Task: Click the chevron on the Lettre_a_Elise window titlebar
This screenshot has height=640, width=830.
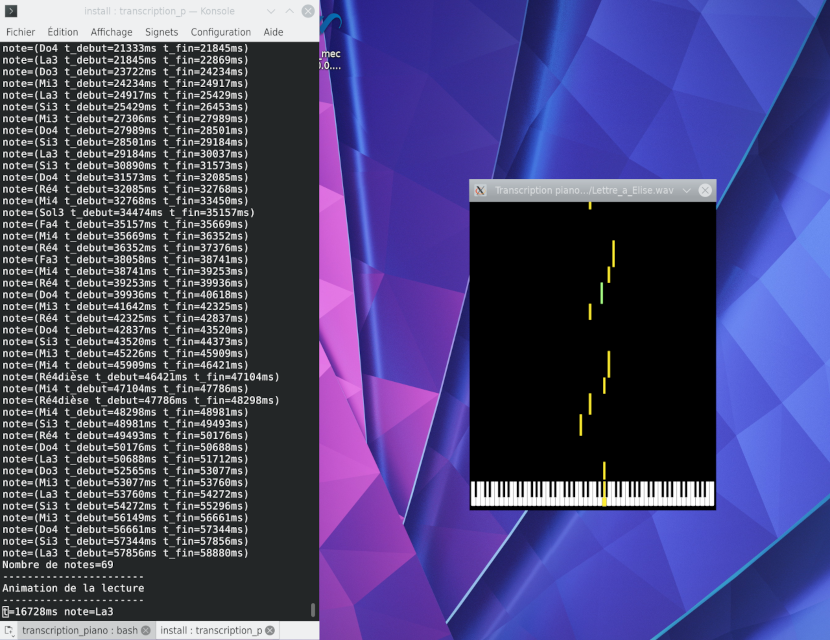Action: 686,190
